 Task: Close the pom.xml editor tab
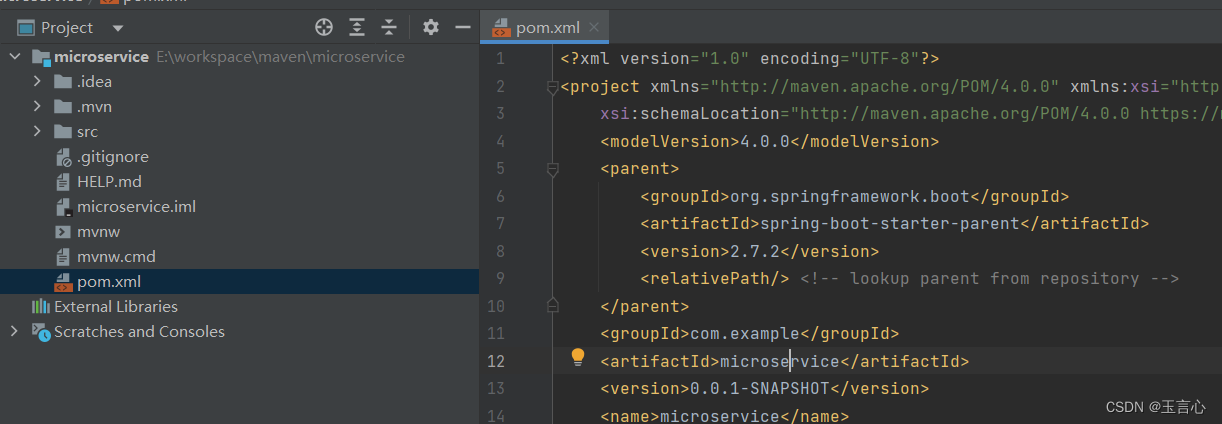pyautogui.click(x=595, y=28)
